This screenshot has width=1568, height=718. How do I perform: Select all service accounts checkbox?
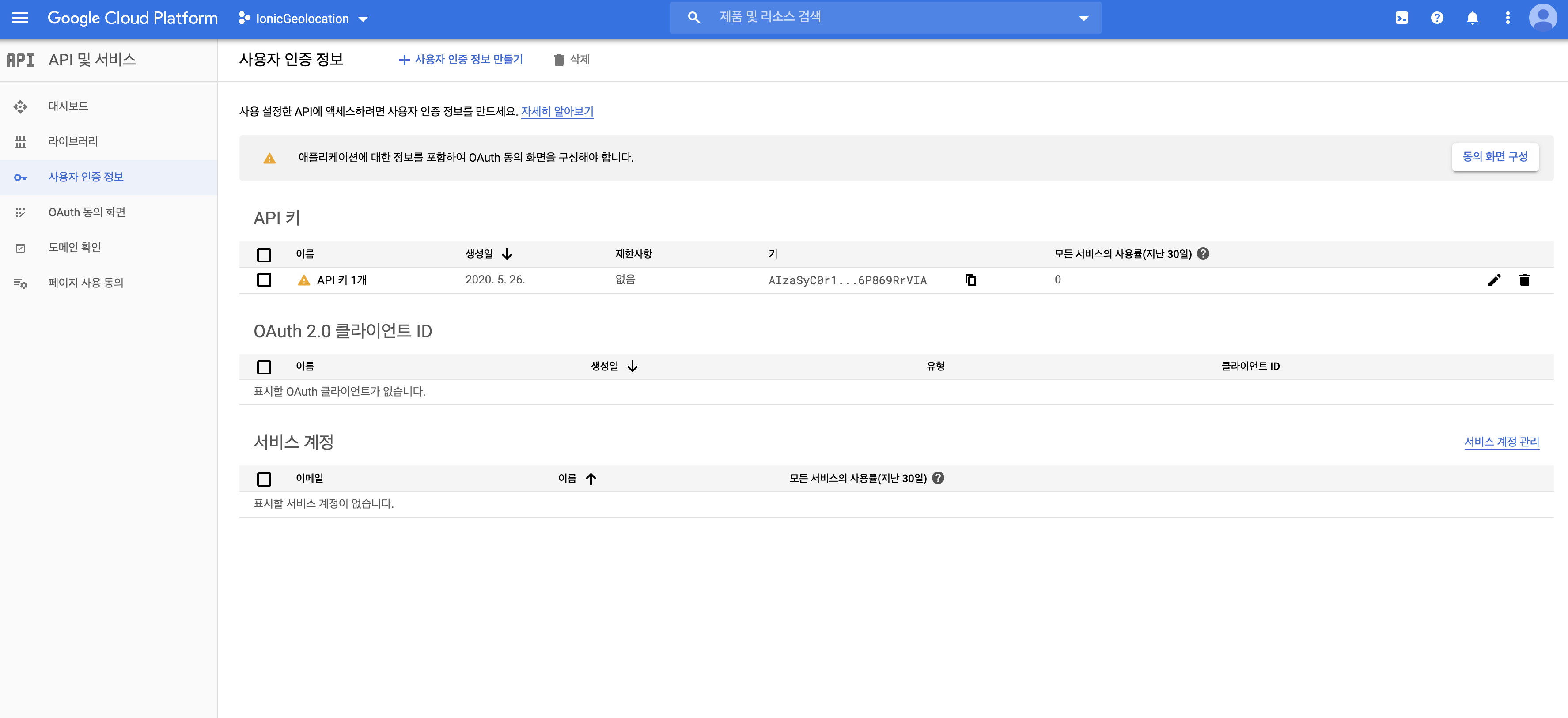pos(264,480)
